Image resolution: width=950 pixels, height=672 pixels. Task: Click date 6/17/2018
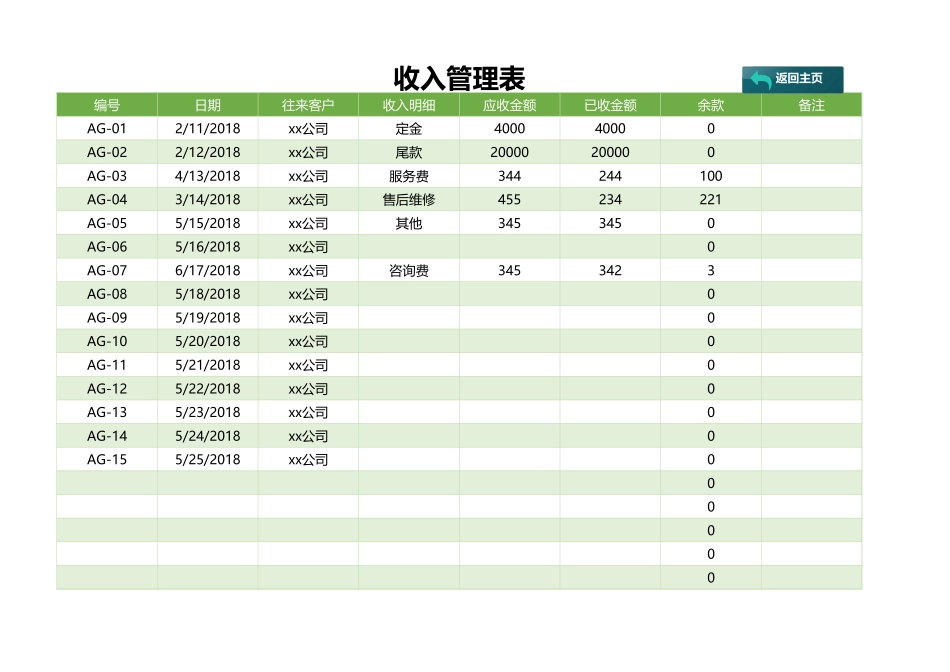[x=208, y=270]
